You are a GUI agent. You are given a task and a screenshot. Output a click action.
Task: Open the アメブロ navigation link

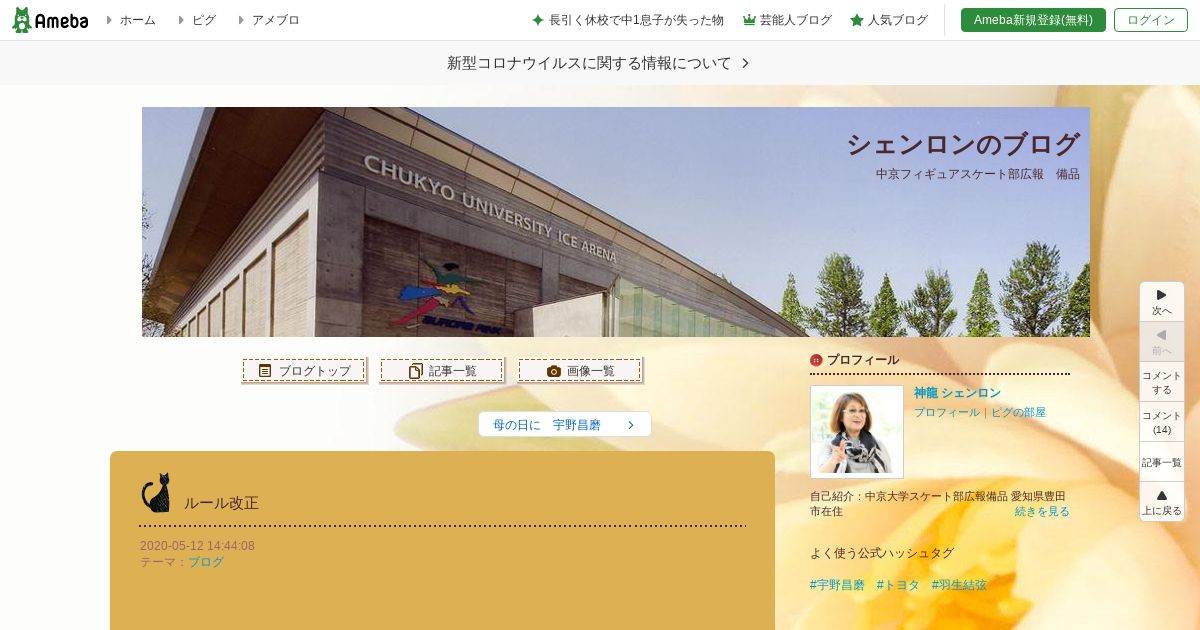pos(275,20)
